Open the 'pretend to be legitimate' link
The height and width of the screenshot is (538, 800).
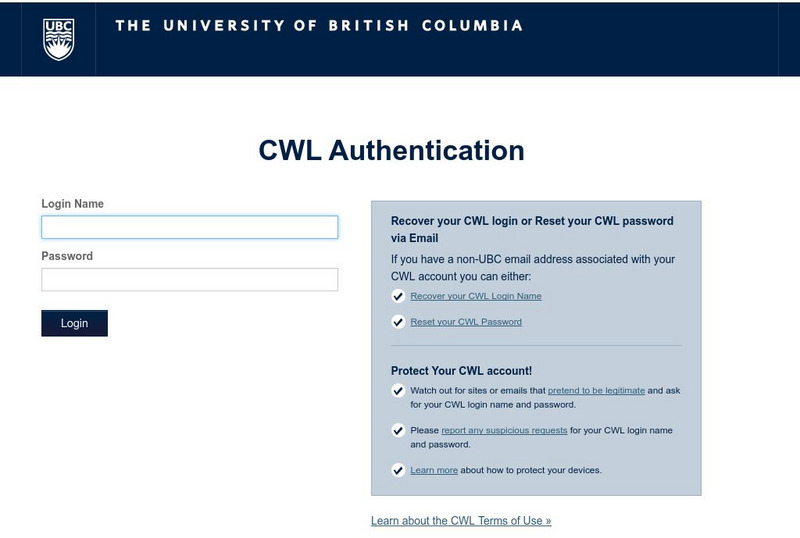pyautogui.click(x=596, y=390)
